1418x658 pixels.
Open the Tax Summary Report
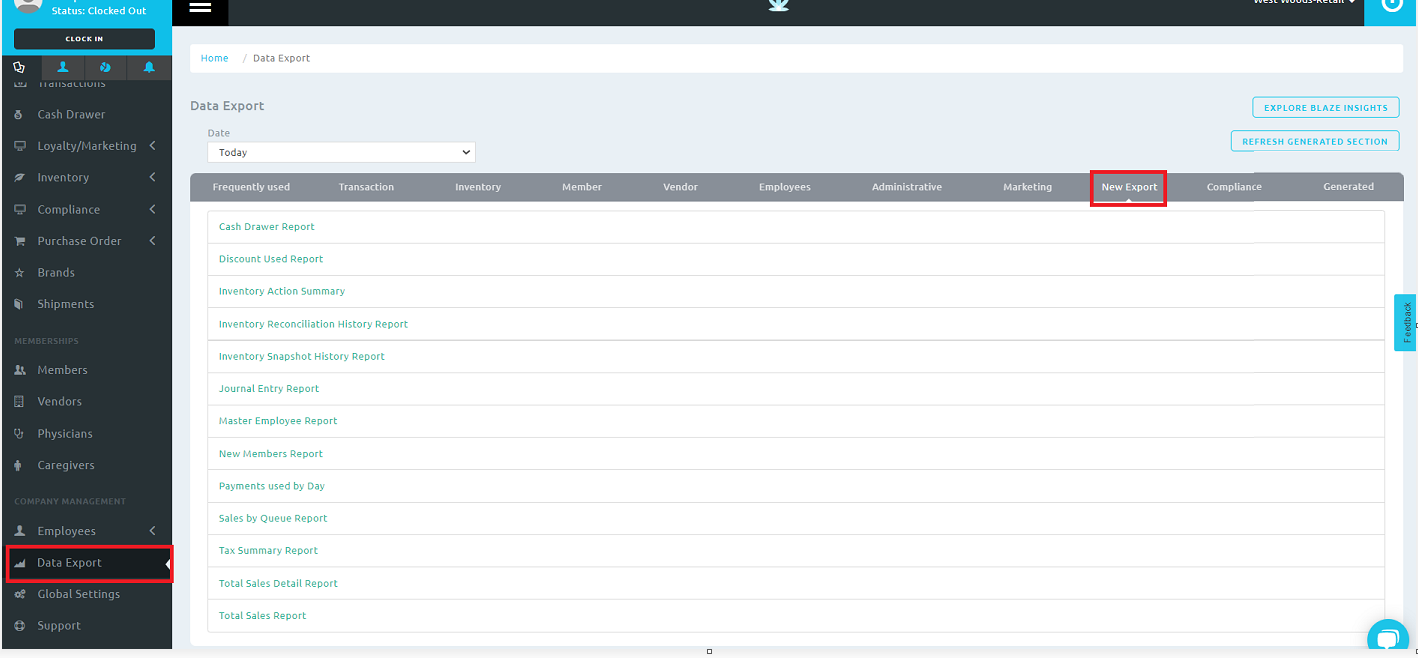tap(268, 551)
